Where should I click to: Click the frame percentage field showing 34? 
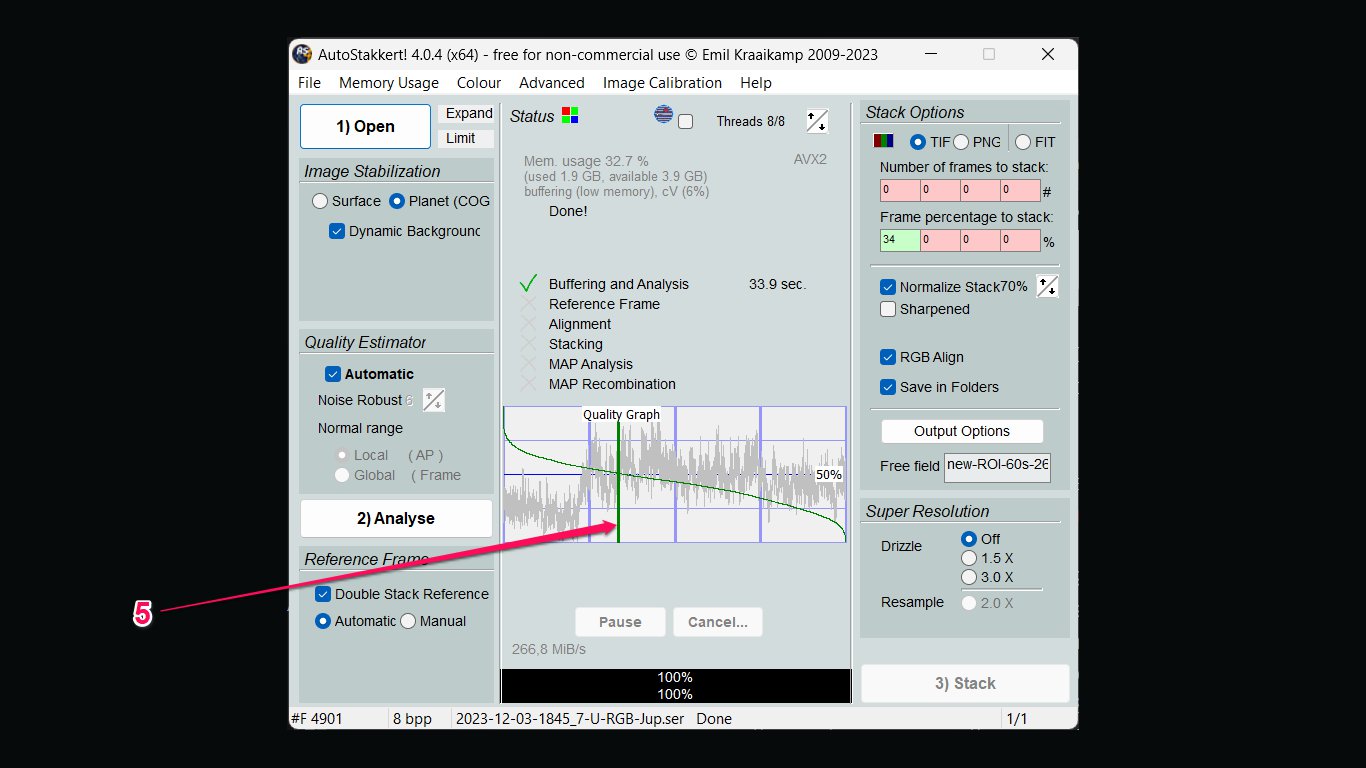tap(900, 240)
